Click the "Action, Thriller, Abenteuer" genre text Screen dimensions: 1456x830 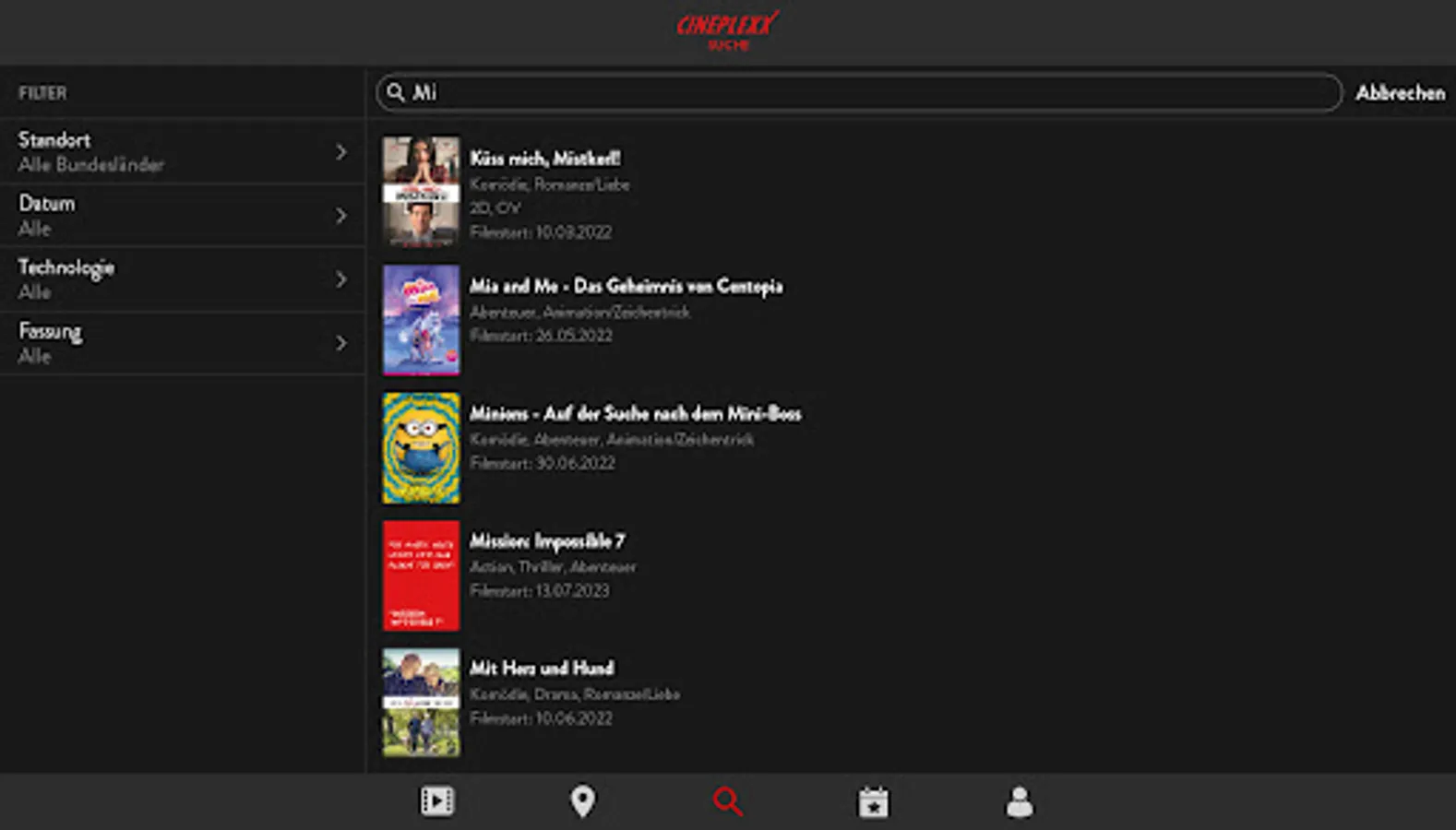point(553,566)
